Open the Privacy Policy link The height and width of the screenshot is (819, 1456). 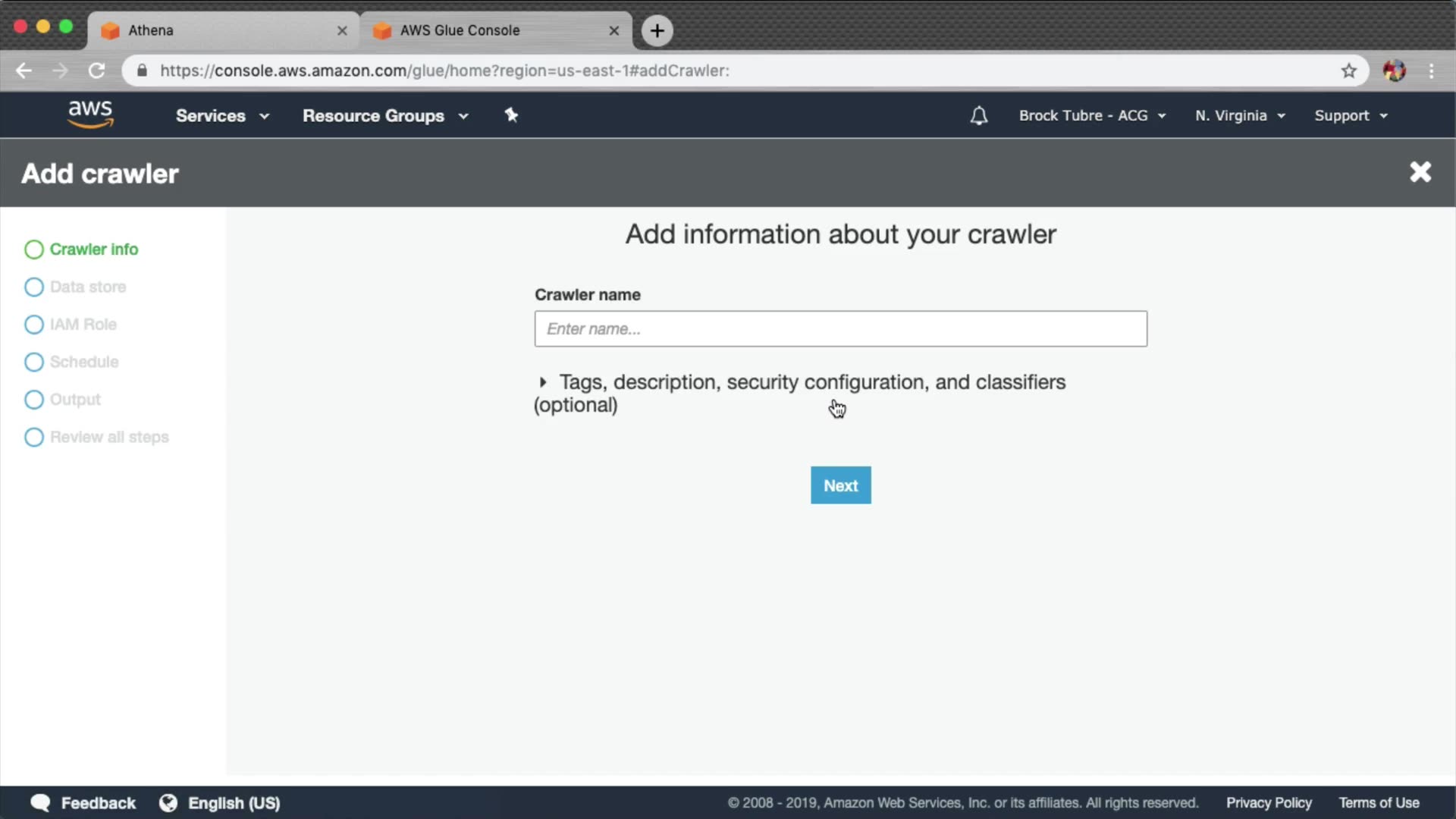1268,802
